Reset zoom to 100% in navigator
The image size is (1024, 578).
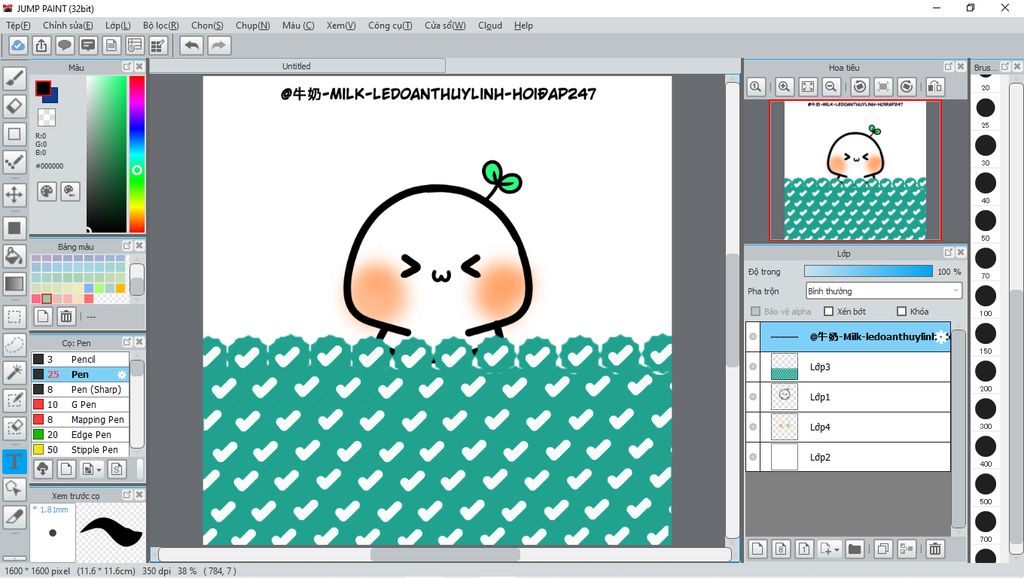[x=756, y=86]
